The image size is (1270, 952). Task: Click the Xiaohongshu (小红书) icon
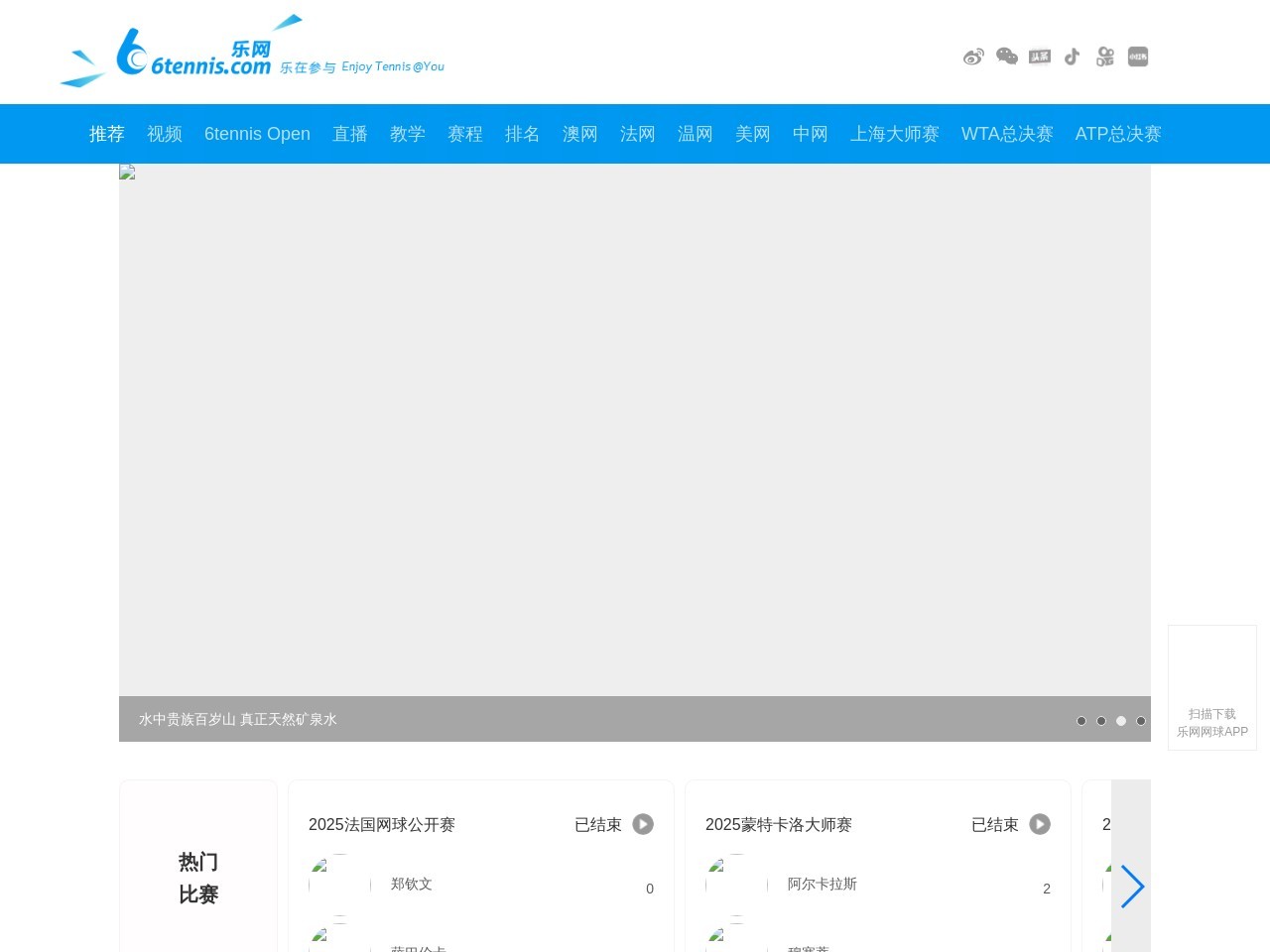pyautogui.click(x=1138, y=57)
